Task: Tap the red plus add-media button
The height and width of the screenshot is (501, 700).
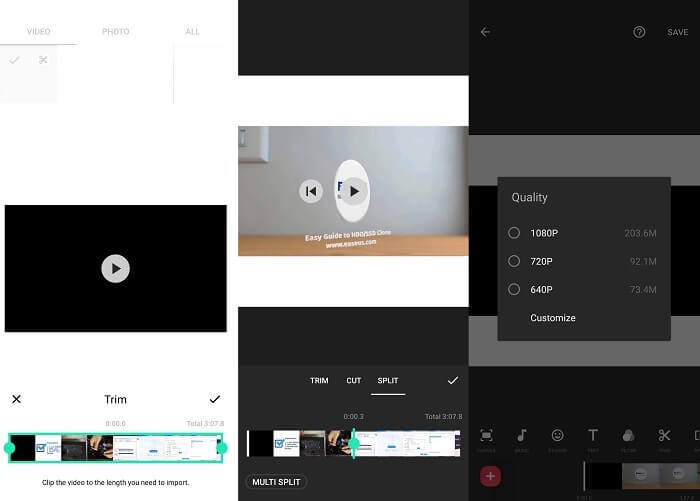Action: (490, 476)
